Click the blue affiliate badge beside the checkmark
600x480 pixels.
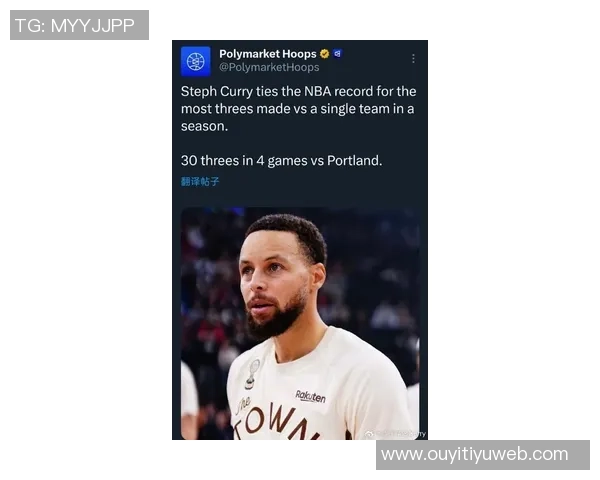(x=337, y=54)
